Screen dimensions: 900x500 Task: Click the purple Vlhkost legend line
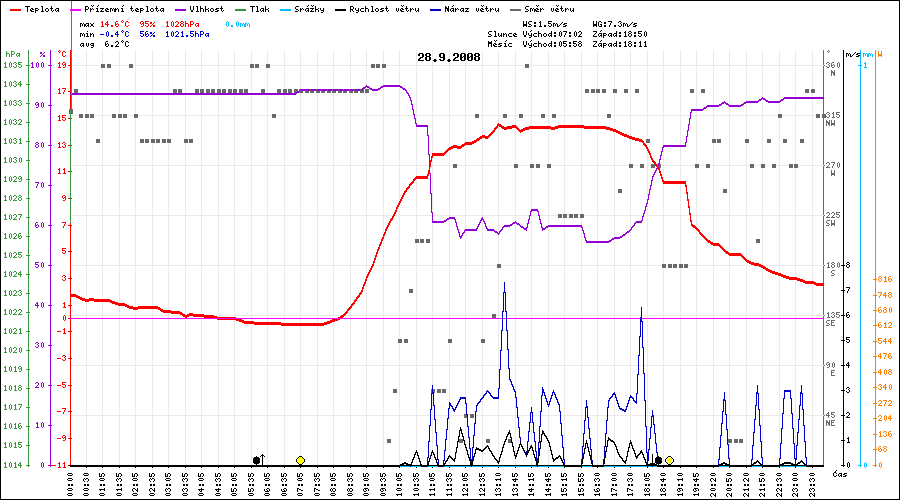(x=179, y=8)
